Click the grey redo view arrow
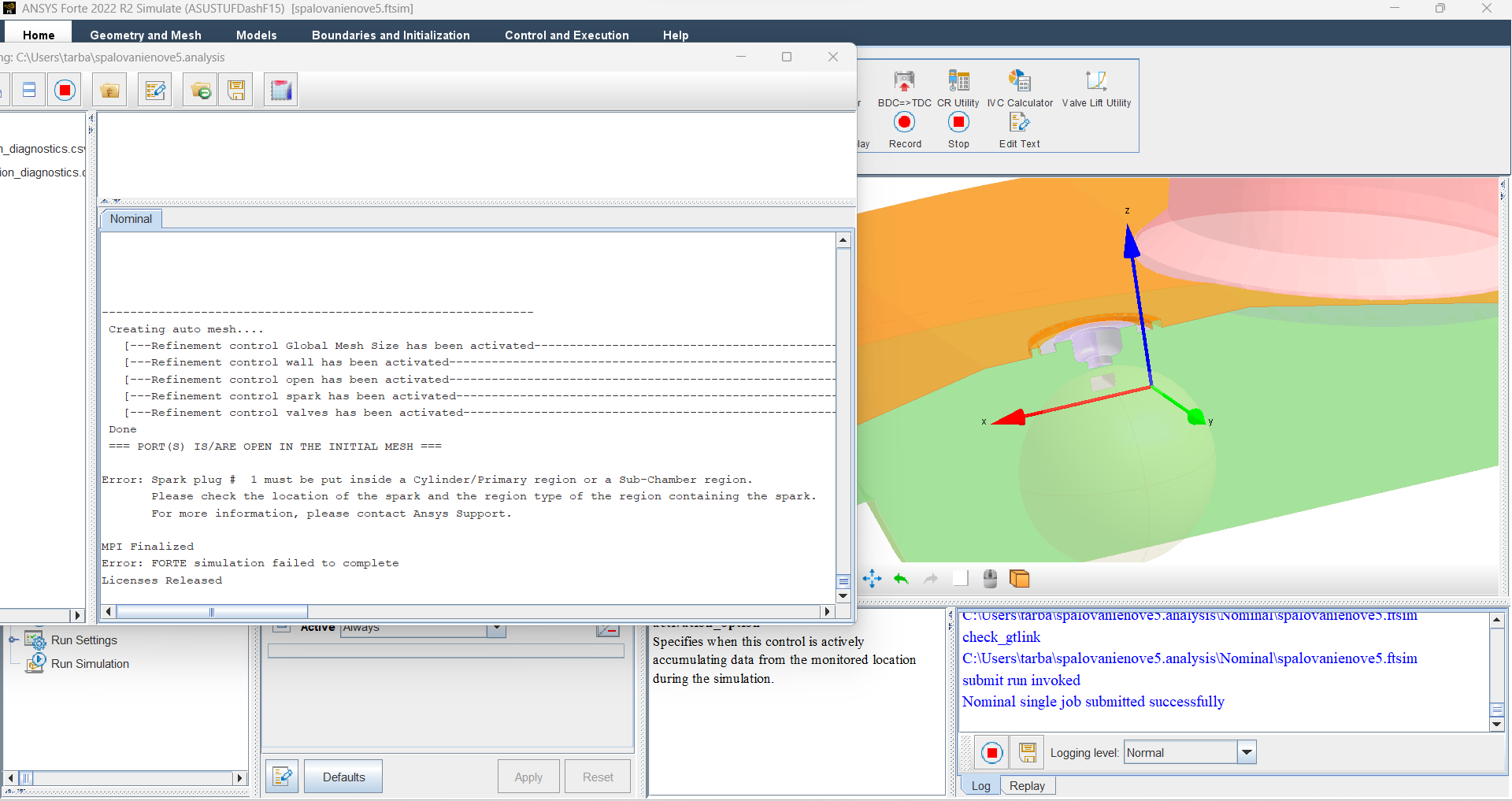 coord(931,579)
